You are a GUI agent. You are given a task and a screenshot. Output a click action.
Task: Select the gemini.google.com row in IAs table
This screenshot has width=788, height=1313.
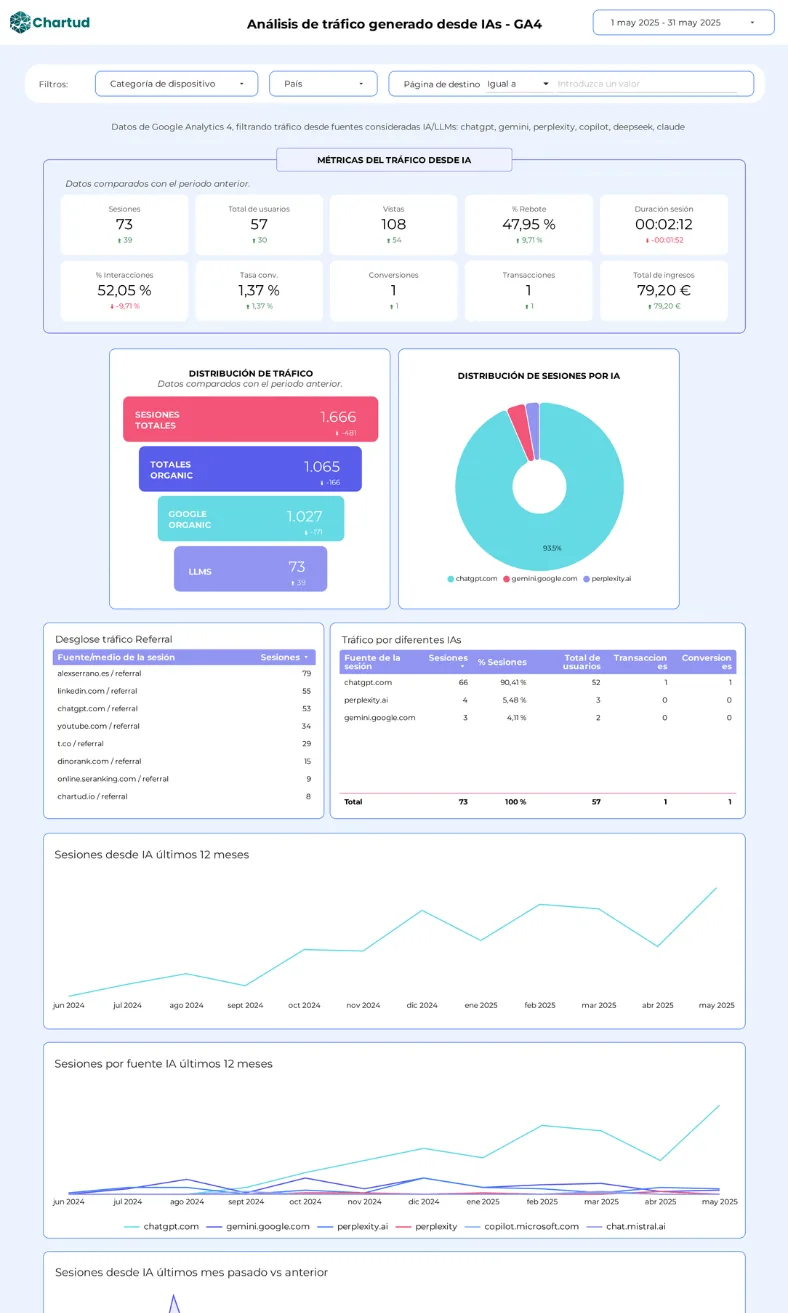point(538,718)
